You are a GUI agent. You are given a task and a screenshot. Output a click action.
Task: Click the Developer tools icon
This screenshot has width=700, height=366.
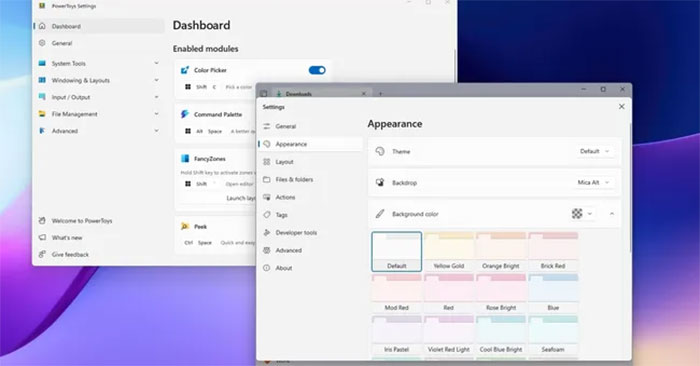point(267,233)
